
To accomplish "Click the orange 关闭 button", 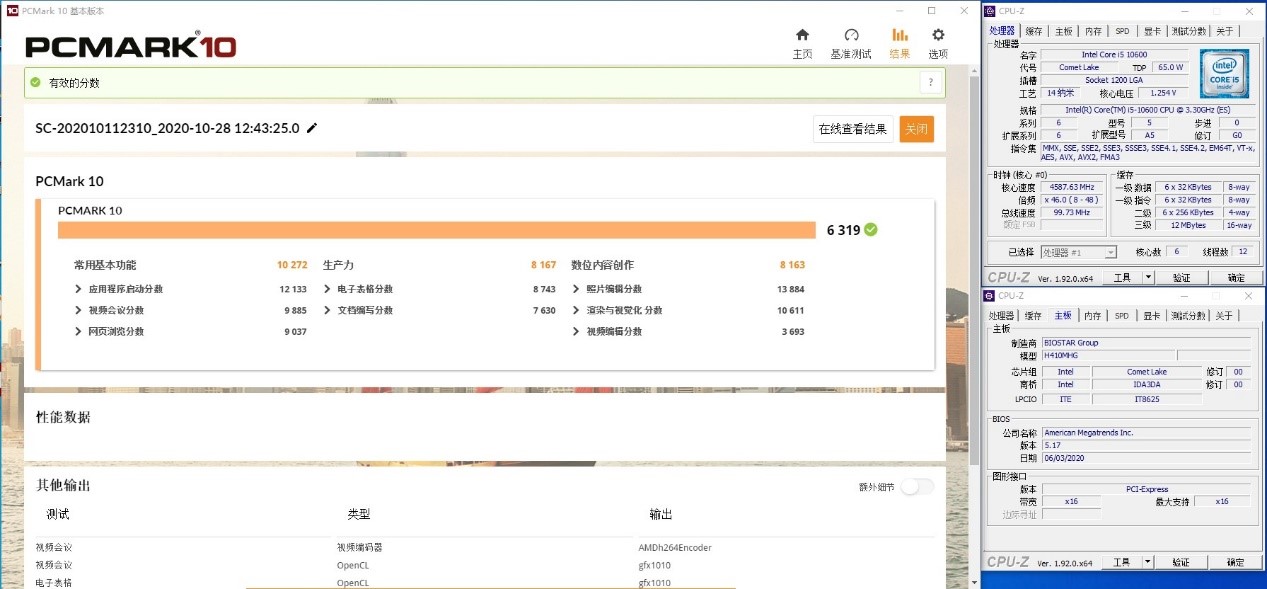I will click(x=916, y=129).
